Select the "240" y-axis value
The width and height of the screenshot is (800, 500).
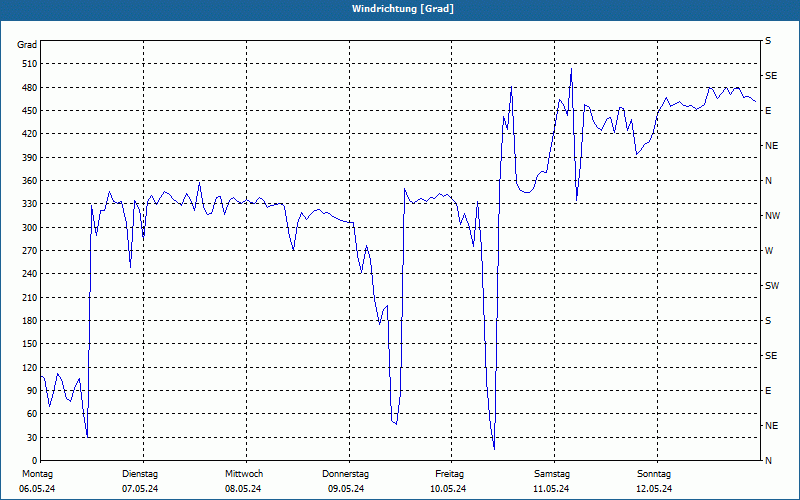pos(30,274)
